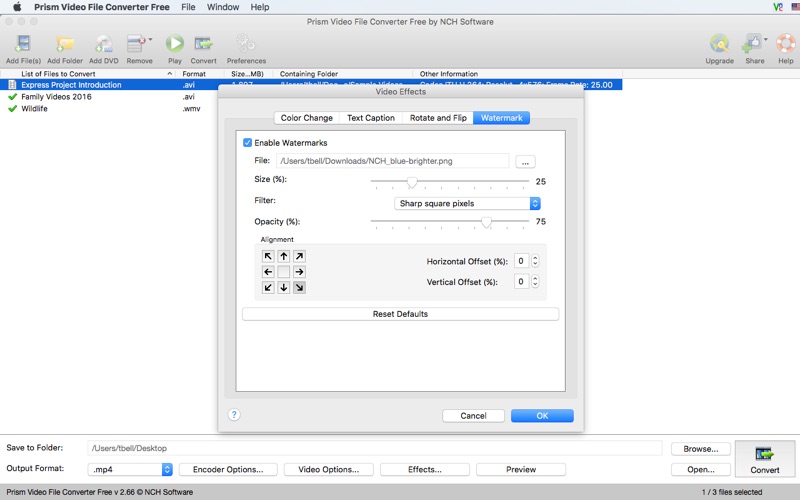Disable the Enable Watermarks checkbox

tap(248, 143)
